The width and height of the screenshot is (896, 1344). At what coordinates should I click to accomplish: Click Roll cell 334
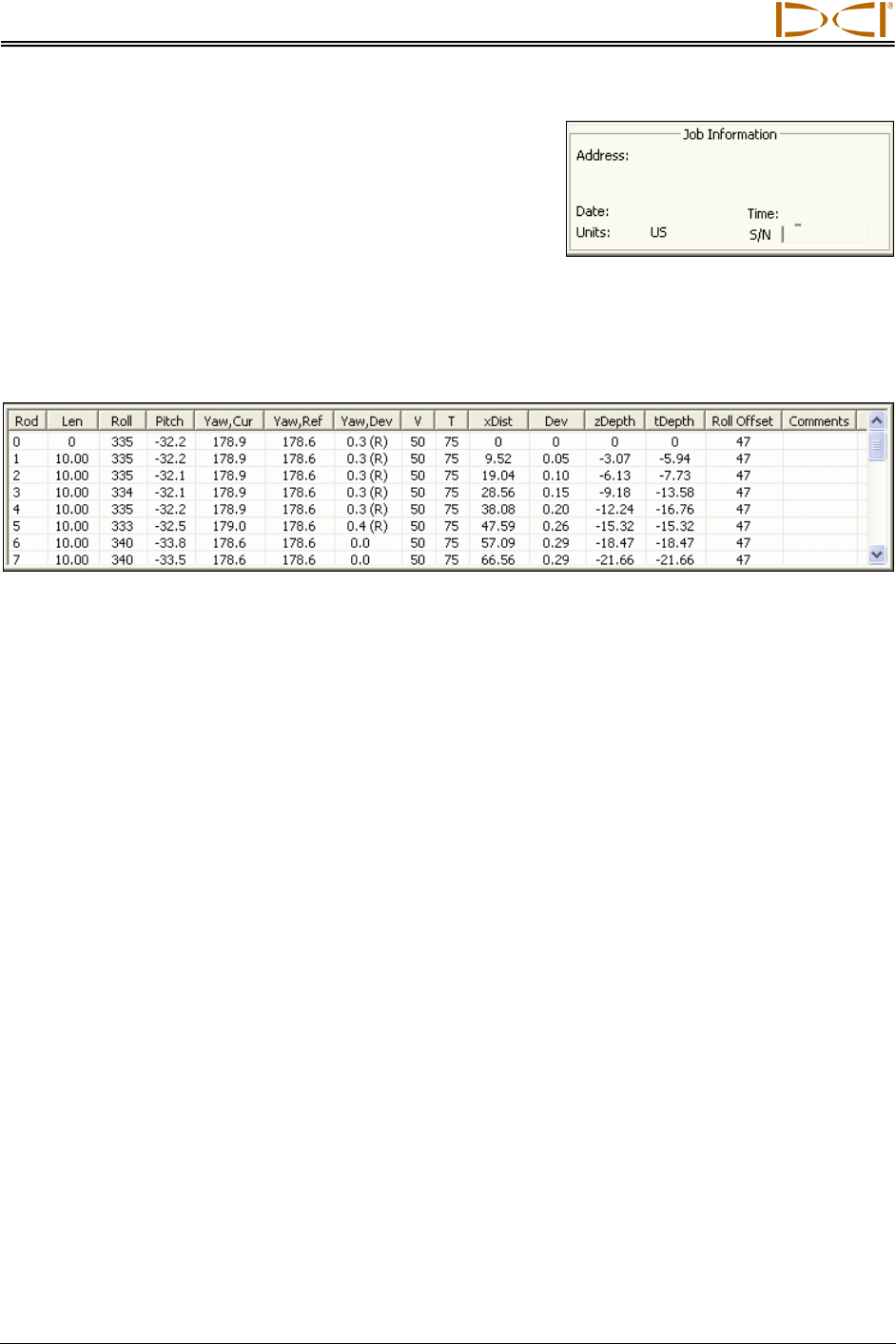122,493
